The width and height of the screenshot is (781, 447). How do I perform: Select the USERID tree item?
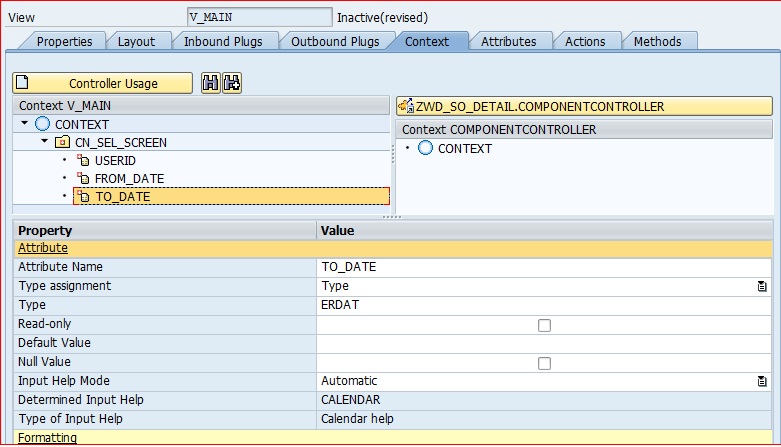[x=115, y=160]
